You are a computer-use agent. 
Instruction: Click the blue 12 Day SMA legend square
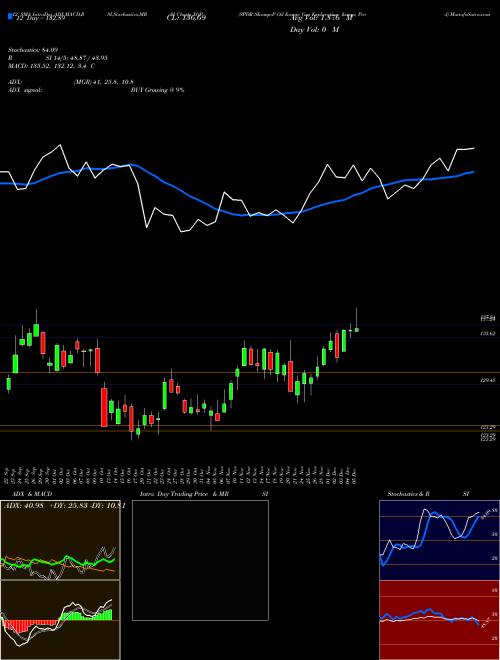tap(10, 17)
